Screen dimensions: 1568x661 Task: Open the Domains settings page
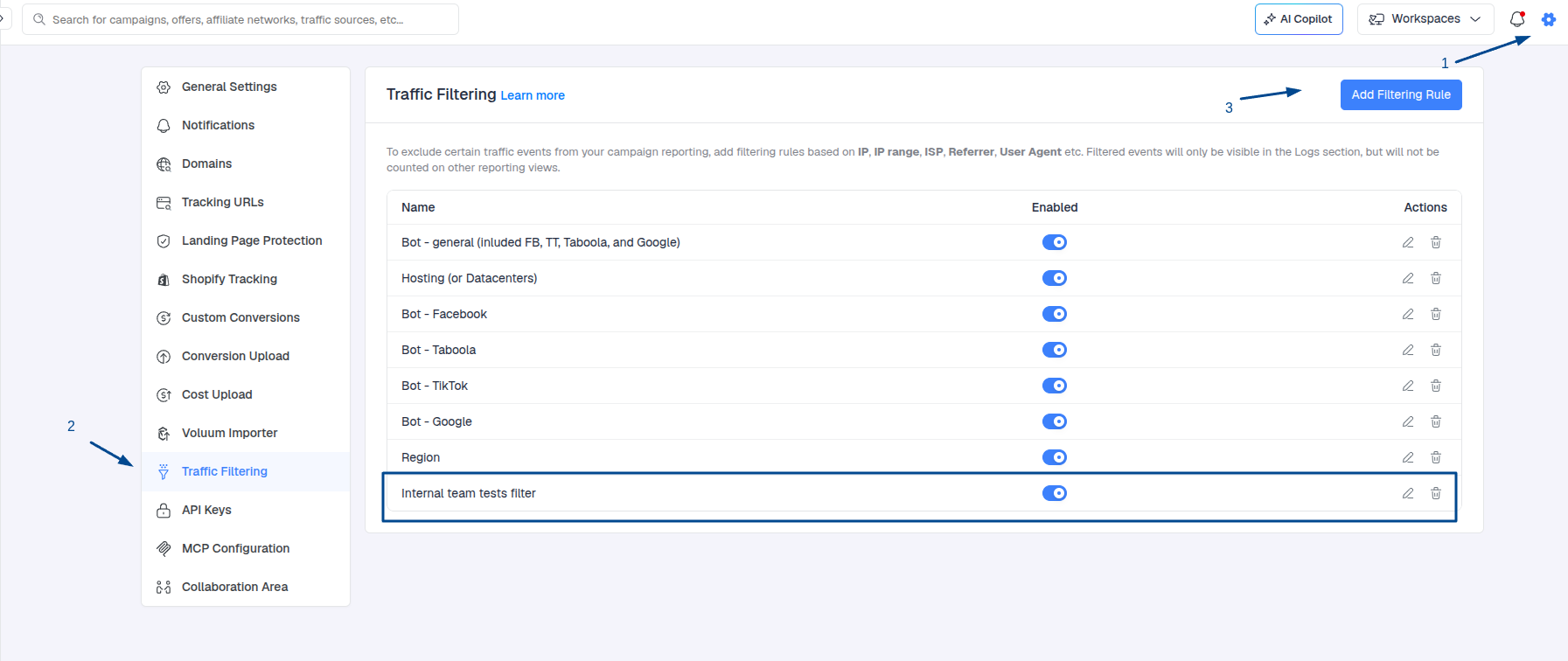(x=246, y=164)
